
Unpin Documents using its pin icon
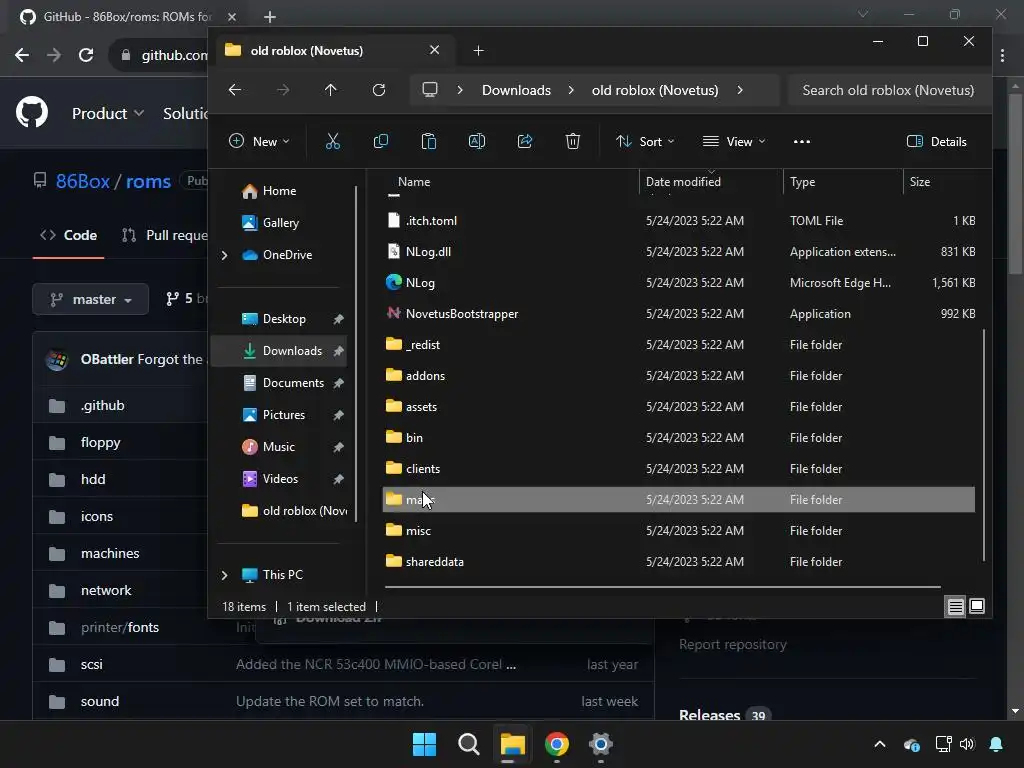338,383
